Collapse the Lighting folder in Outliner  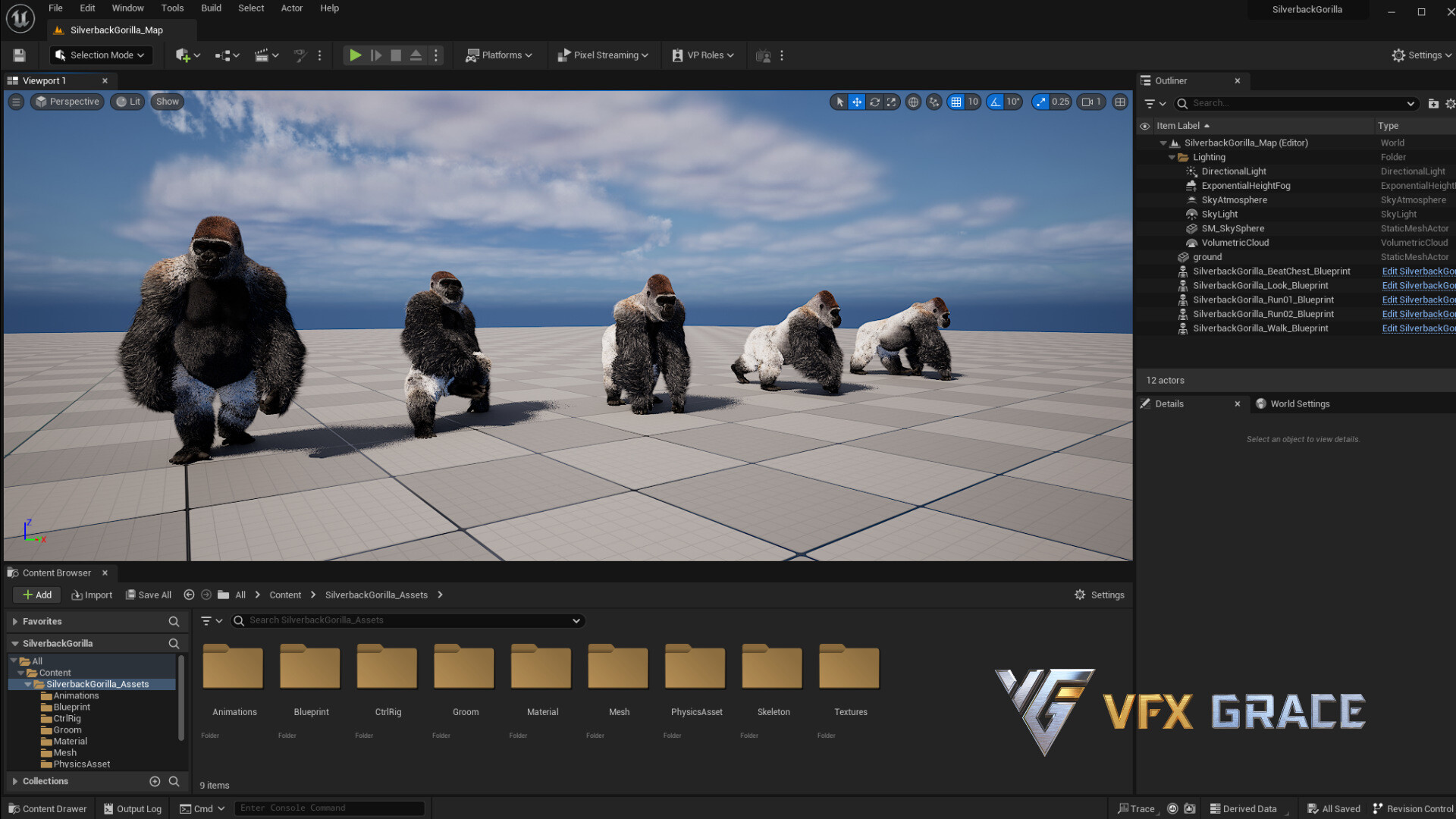[1173, 157]
